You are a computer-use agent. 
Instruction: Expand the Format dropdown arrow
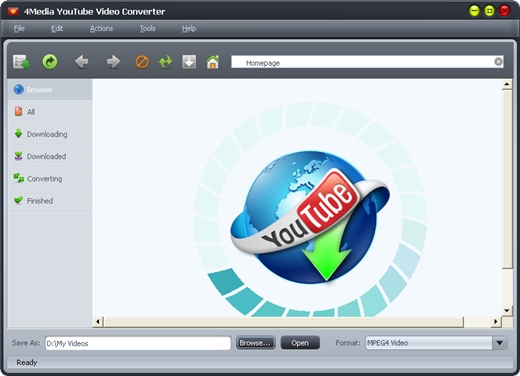[x=499, y=343]
